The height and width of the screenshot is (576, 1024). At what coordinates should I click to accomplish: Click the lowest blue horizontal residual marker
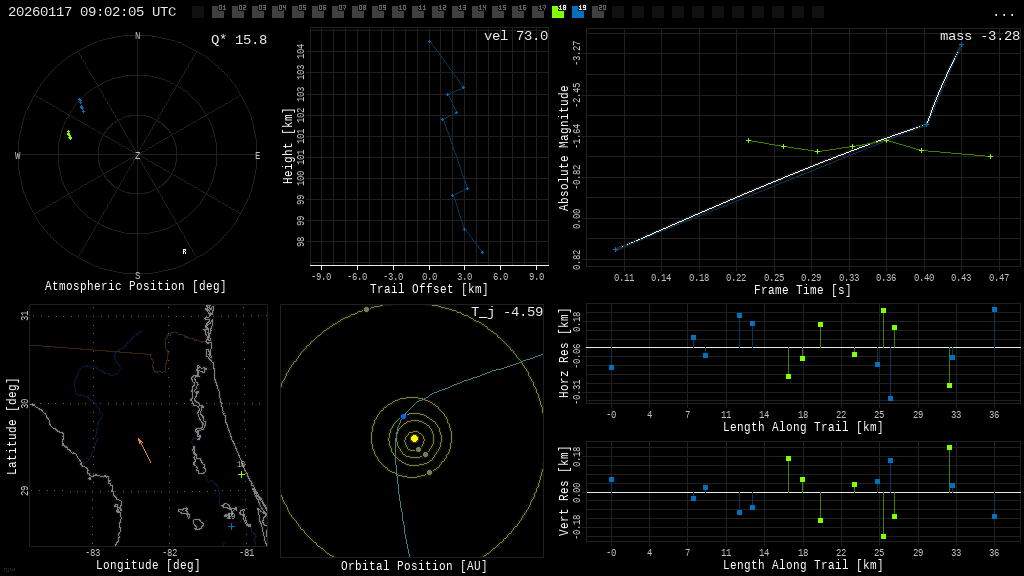890,398
